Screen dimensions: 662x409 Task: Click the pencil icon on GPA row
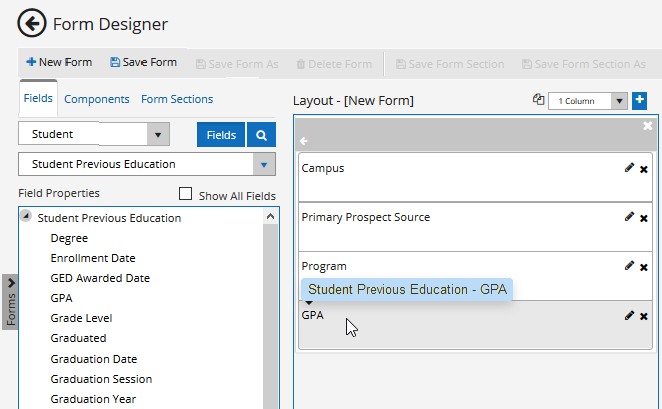[x=629, y=315]
